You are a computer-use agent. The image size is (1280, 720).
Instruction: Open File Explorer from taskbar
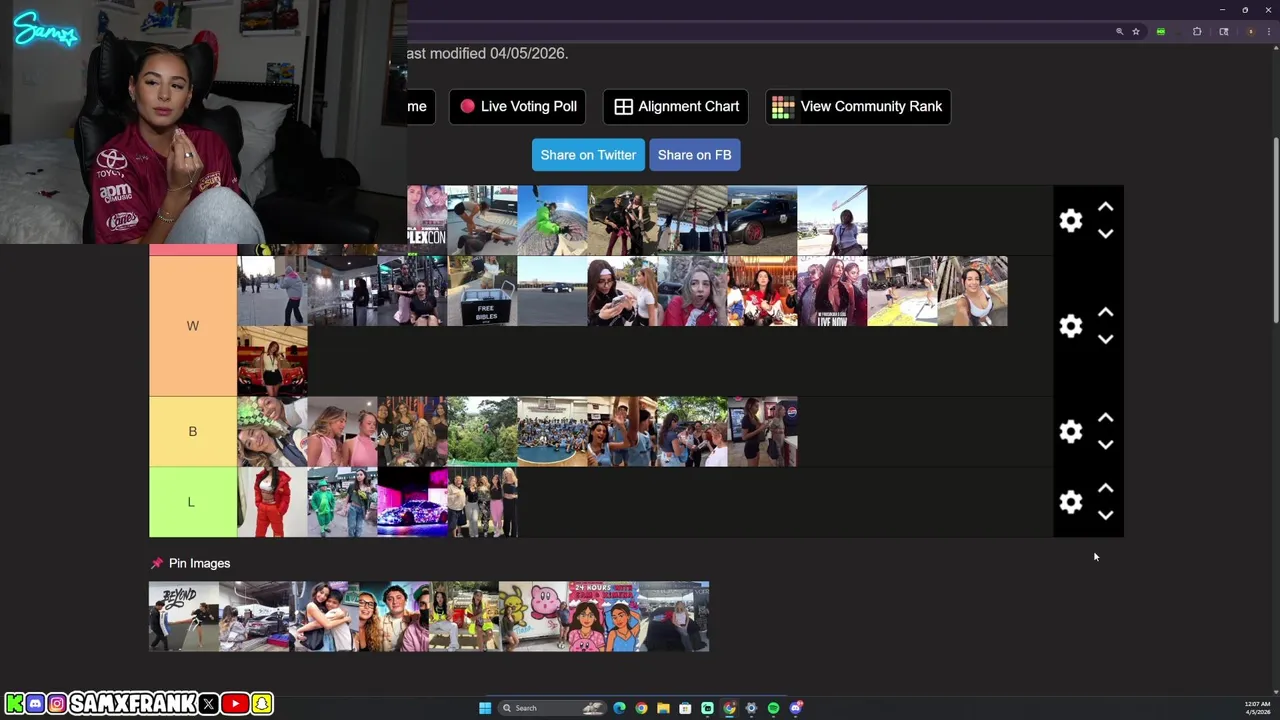pos(663,708)
